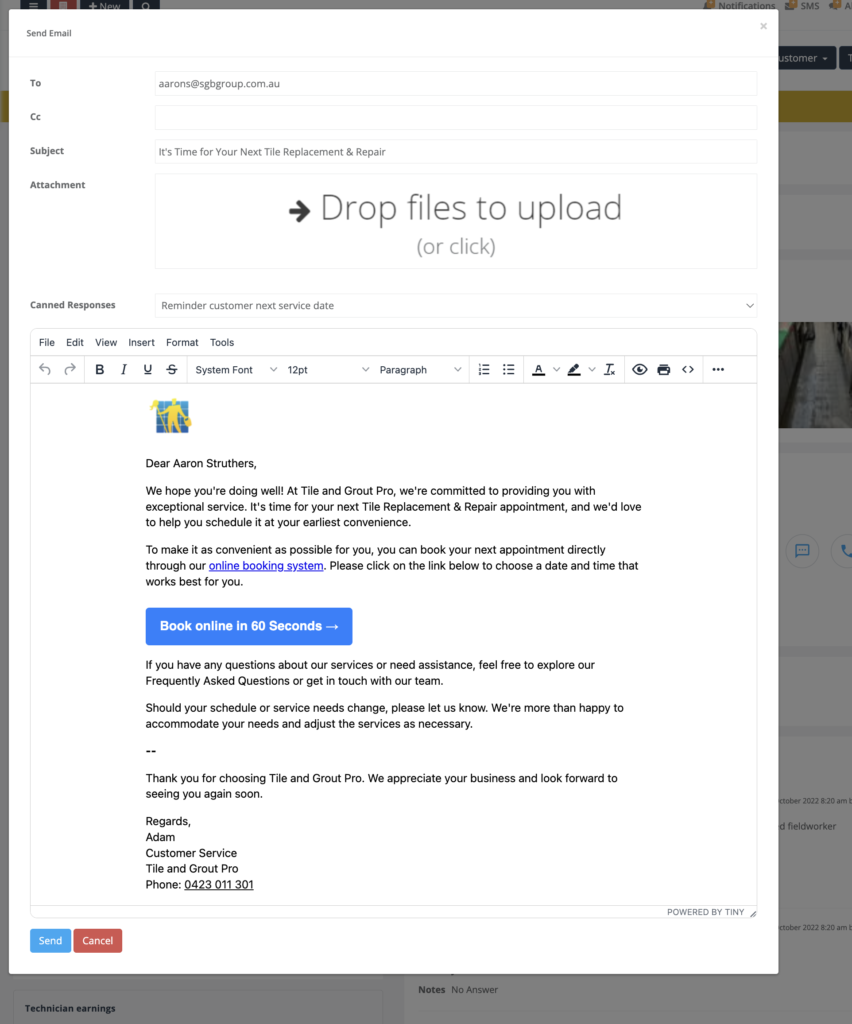
Task: Grab the editor resize handle
Action: tap(753, 913)
